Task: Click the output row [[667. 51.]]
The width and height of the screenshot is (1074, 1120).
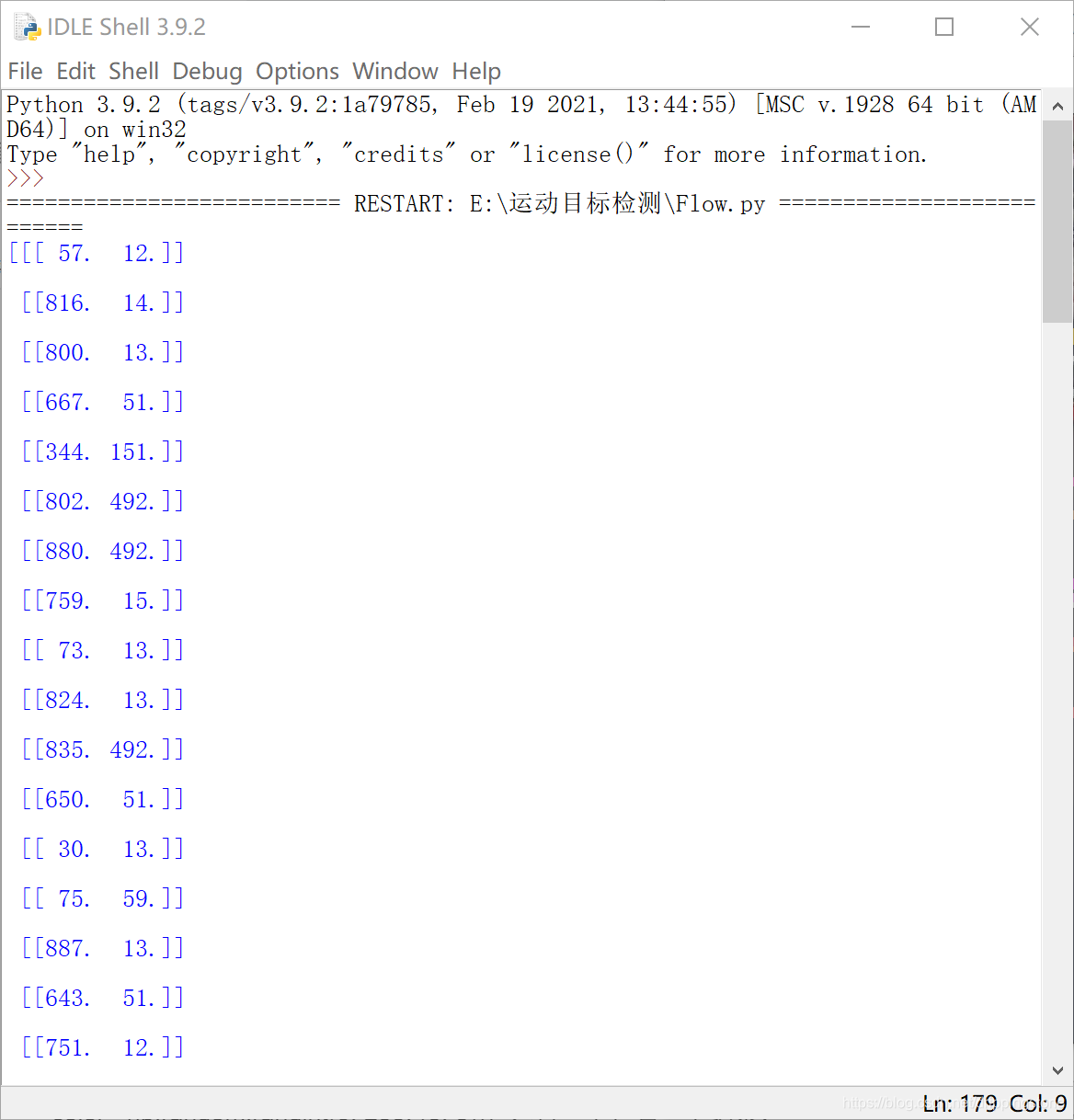Action: (x=102, y=402)
